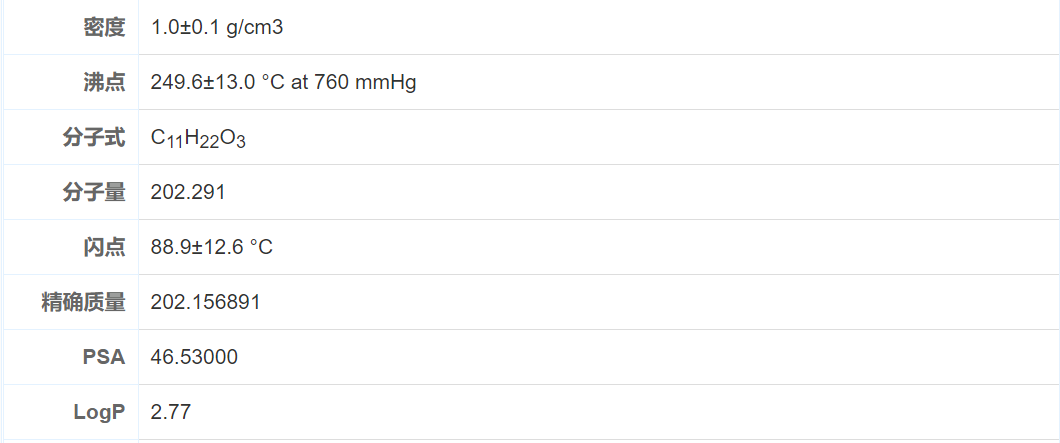This screenshot has width=1060, height=443.
Task: Click the PSA row label
Action: [x=104, y=357]
